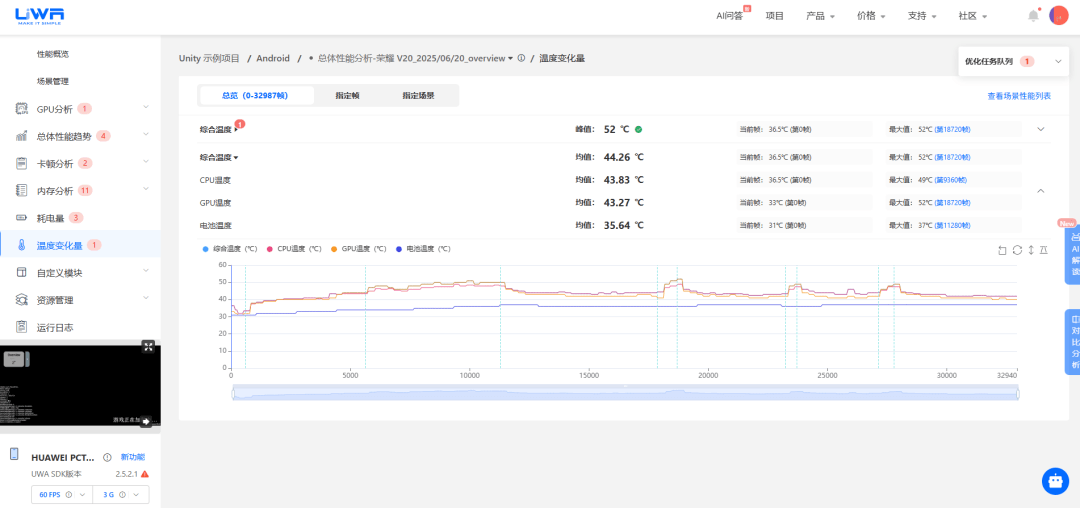Click the Android breadcrumb
This screenshot has height=508, width=1080.
[x=273, y=59]
